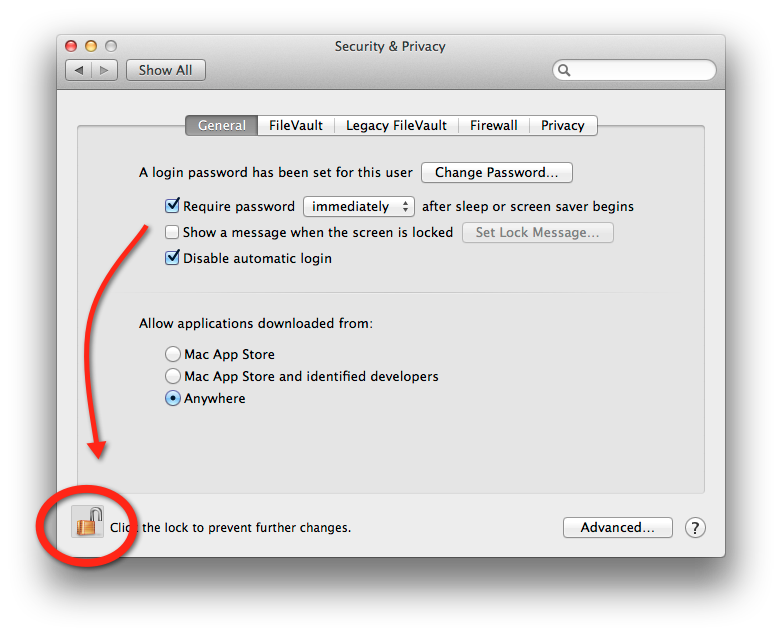The height and width of the screenshot is (636, 782).
Task: Choose the Anywhere radio option
Action: tap(173, 398)
